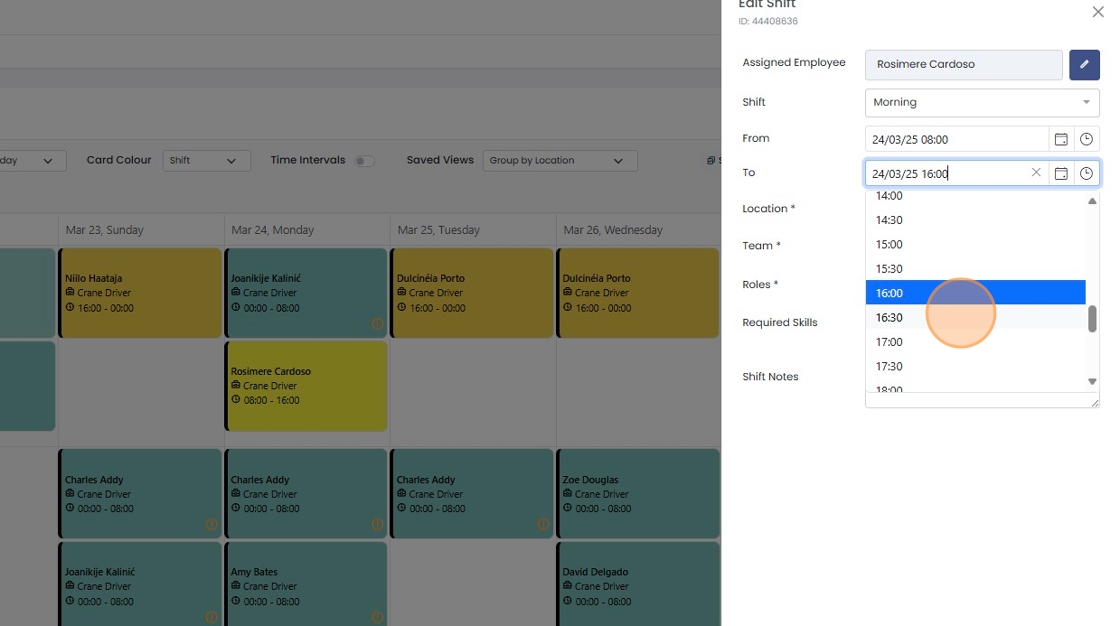Click the time list scrollbar thumb
This screenshot has height=626, width=1120.
click(1091, 319)
